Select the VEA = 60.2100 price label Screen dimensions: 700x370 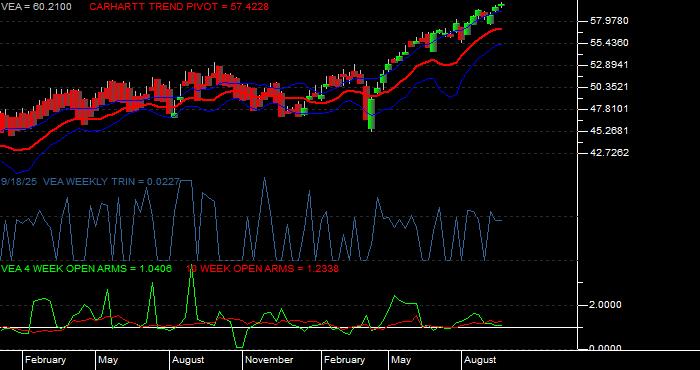pos(36,7)
